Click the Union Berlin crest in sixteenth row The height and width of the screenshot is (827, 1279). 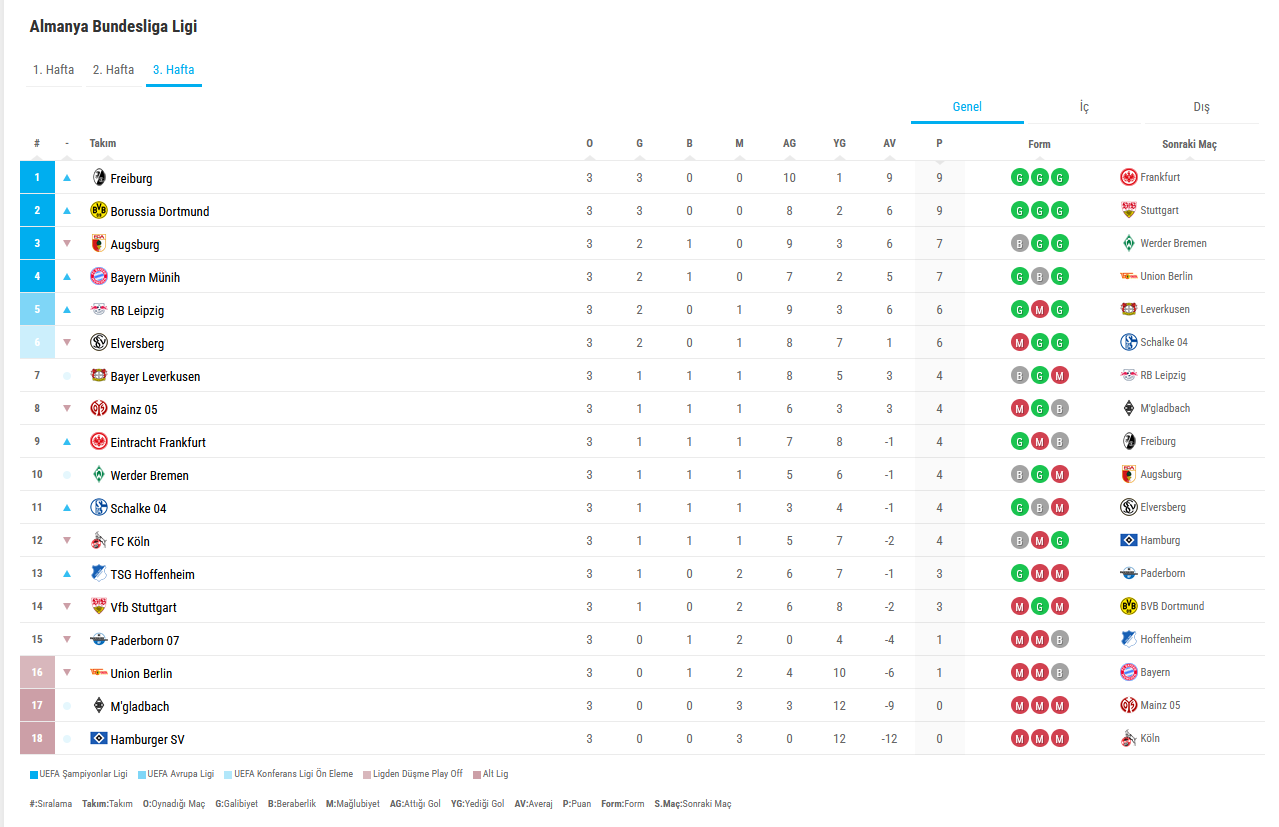[x=98, y=672]
